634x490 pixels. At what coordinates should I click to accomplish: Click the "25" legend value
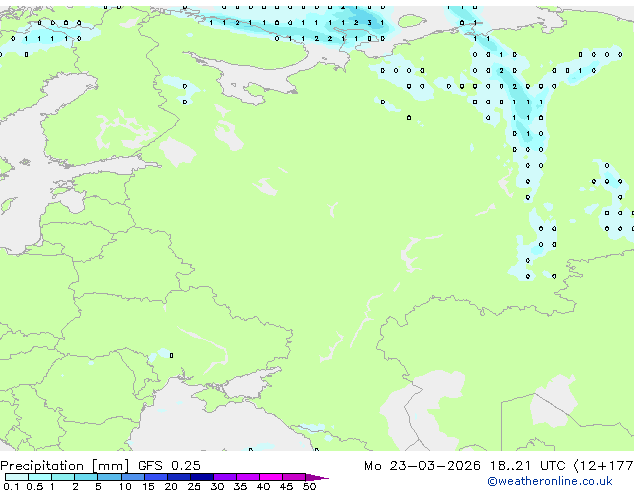point(194,486)
